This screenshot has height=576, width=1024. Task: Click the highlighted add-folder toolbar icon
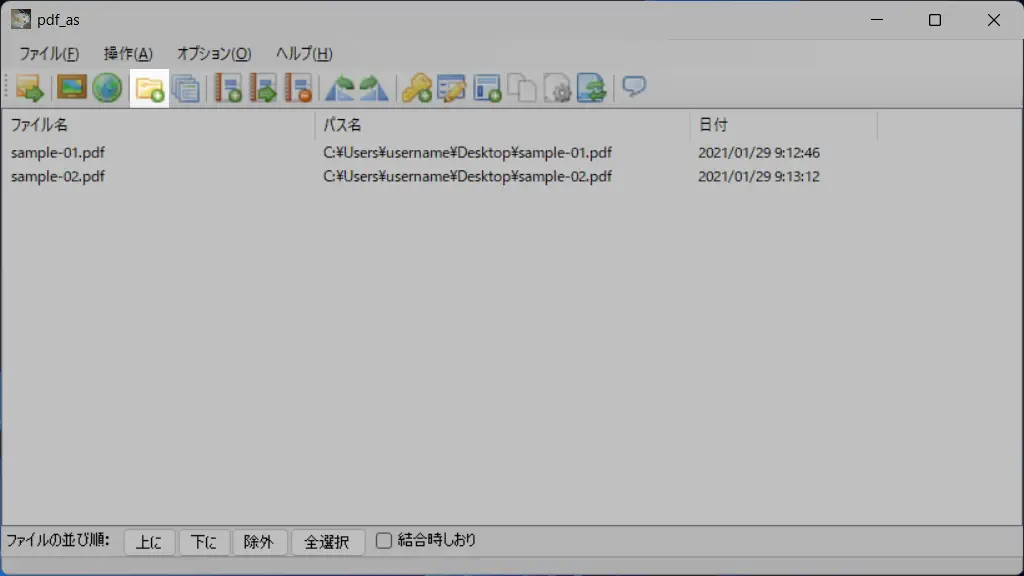click(150, 88)
